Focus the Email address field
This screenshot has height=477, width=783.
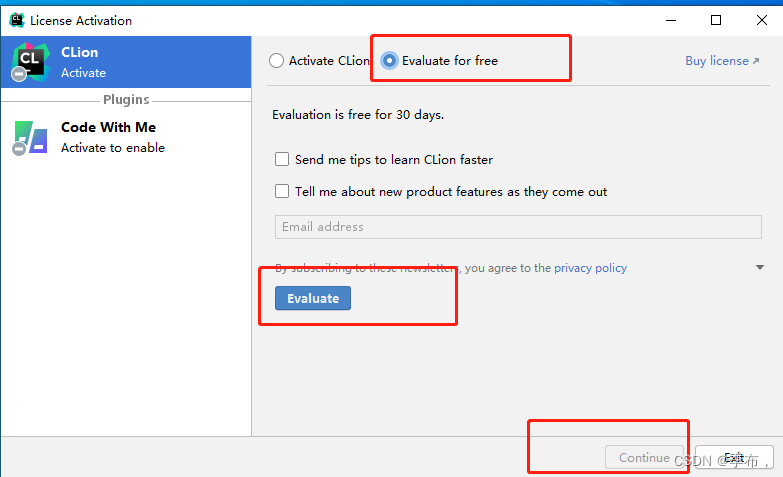pos(518,227)
